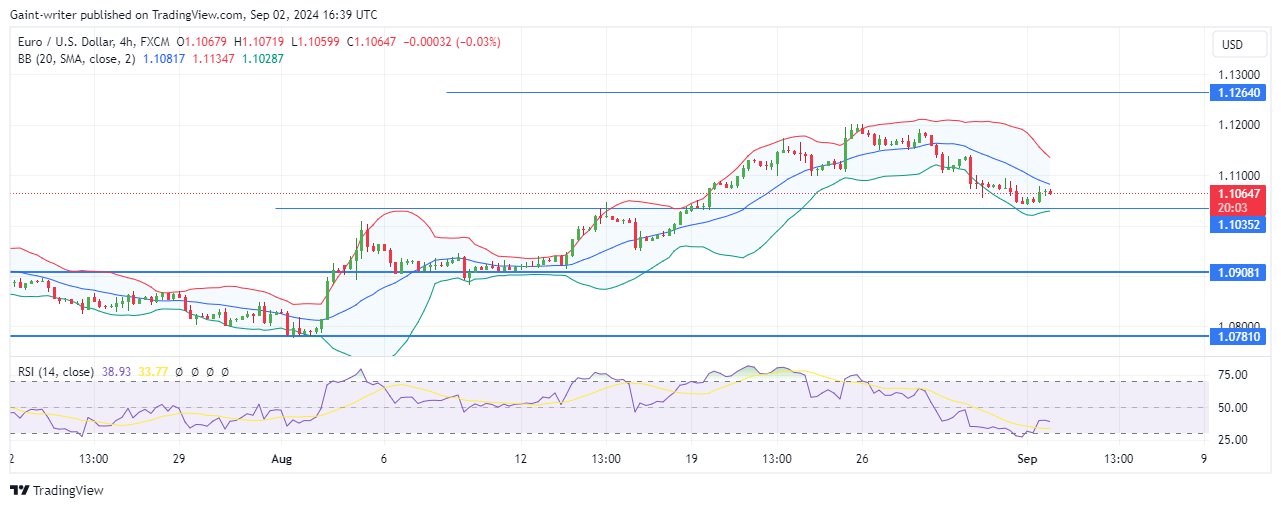Select the current price label 1.10647
1281x508 pixels.
pos(1236,193)
